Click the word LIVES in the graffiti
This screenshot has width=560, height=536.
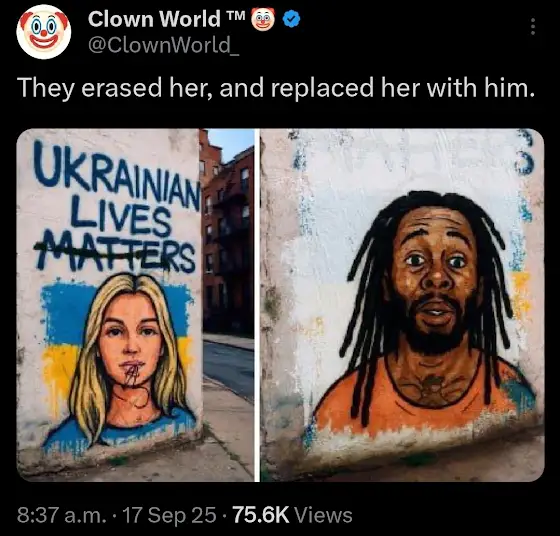[121, 219]
